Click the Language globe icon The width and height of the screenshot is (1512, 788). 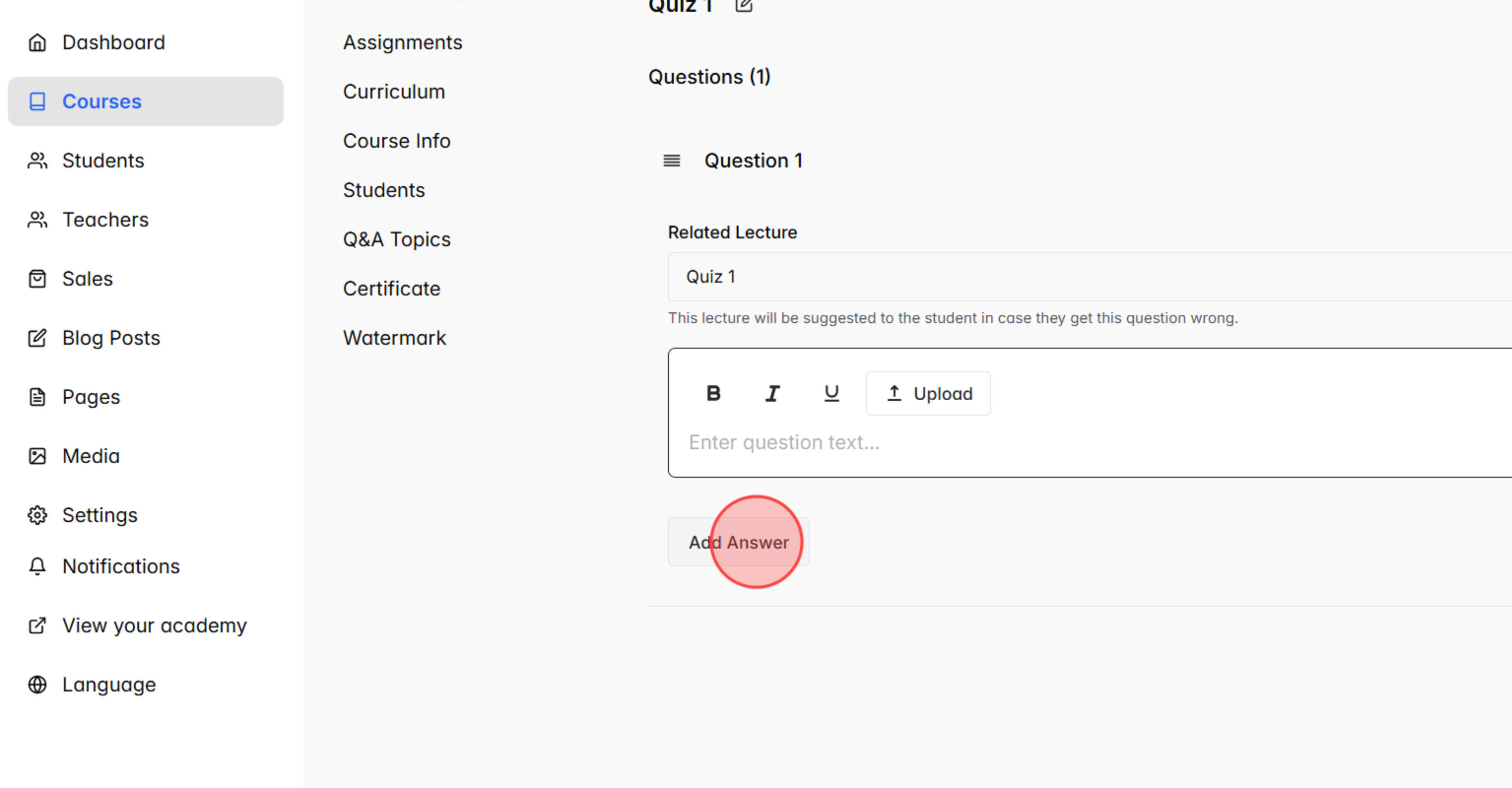[x=37, y=685]
